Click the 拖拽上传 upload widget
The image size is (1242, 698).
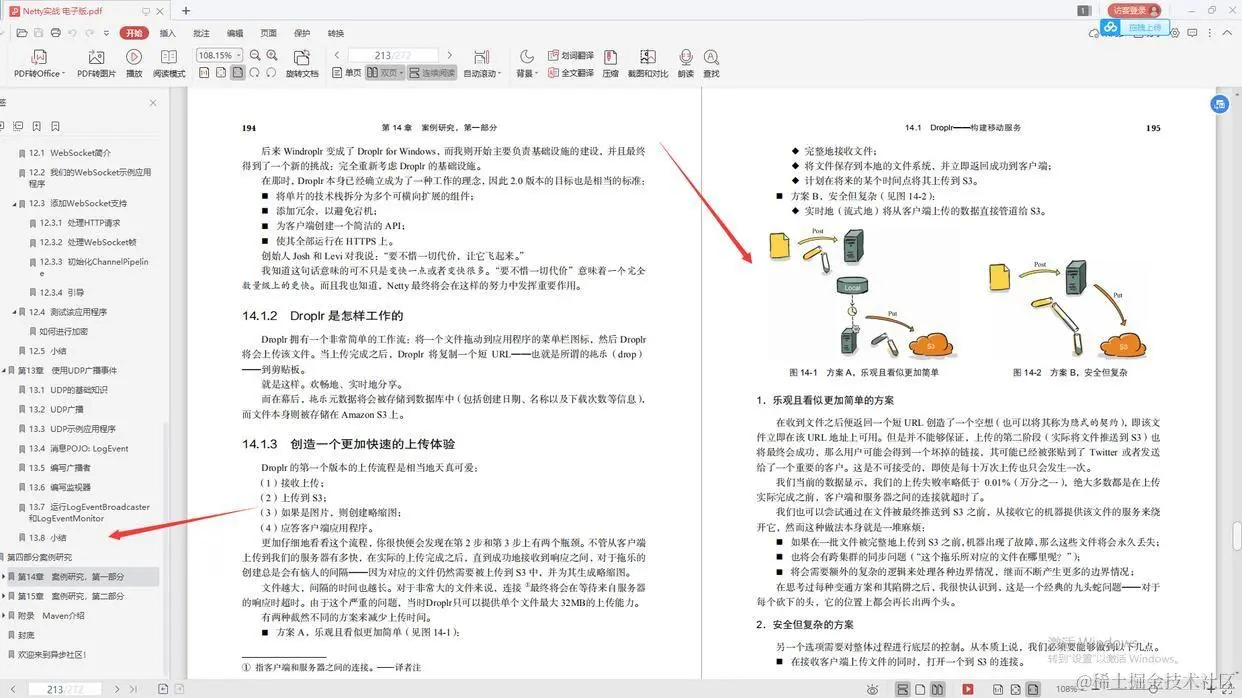point(1136,28)
